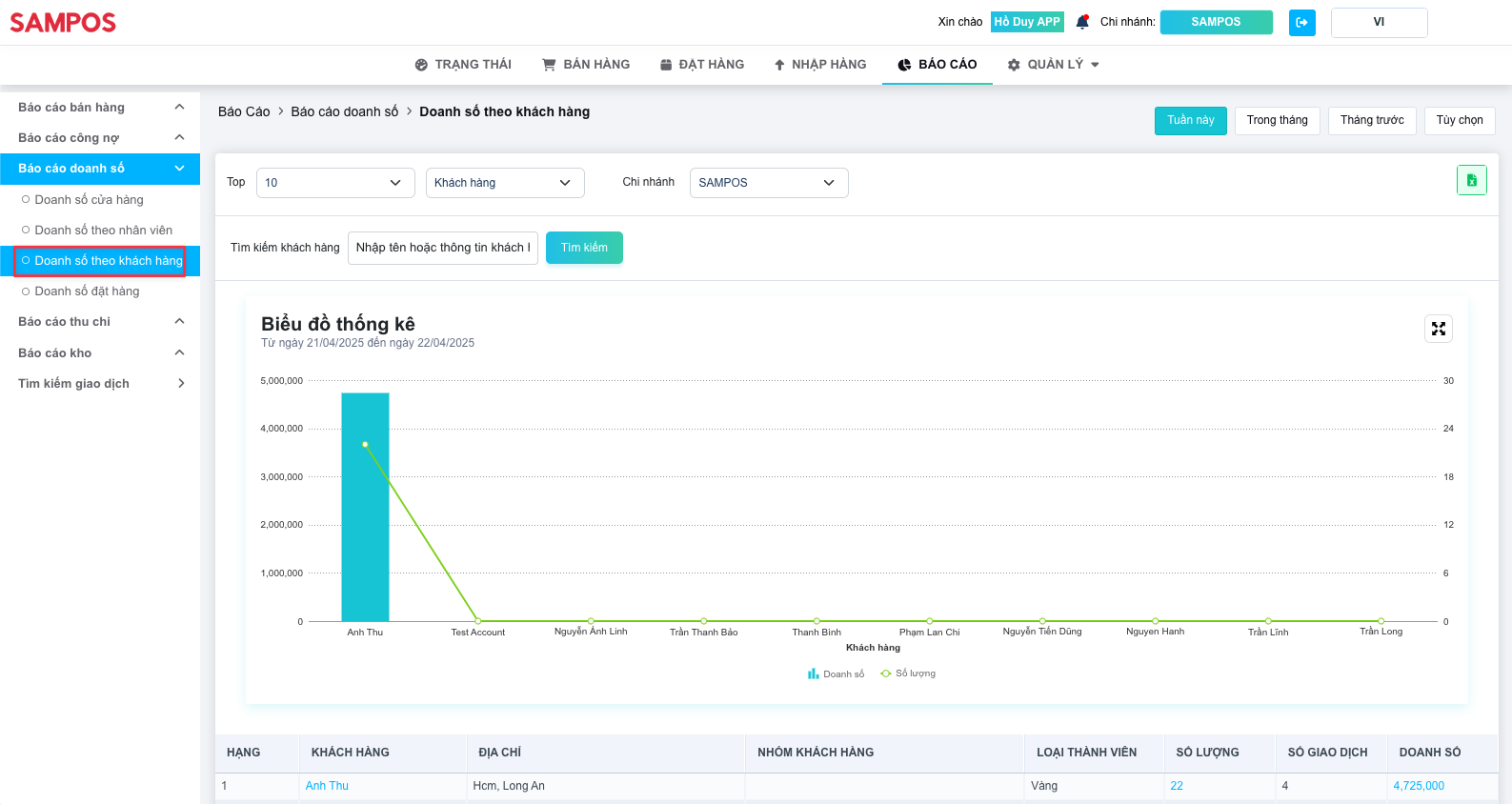Click the logout icon button
Screen dimensions: 1512x804
tap(1301, 22)
